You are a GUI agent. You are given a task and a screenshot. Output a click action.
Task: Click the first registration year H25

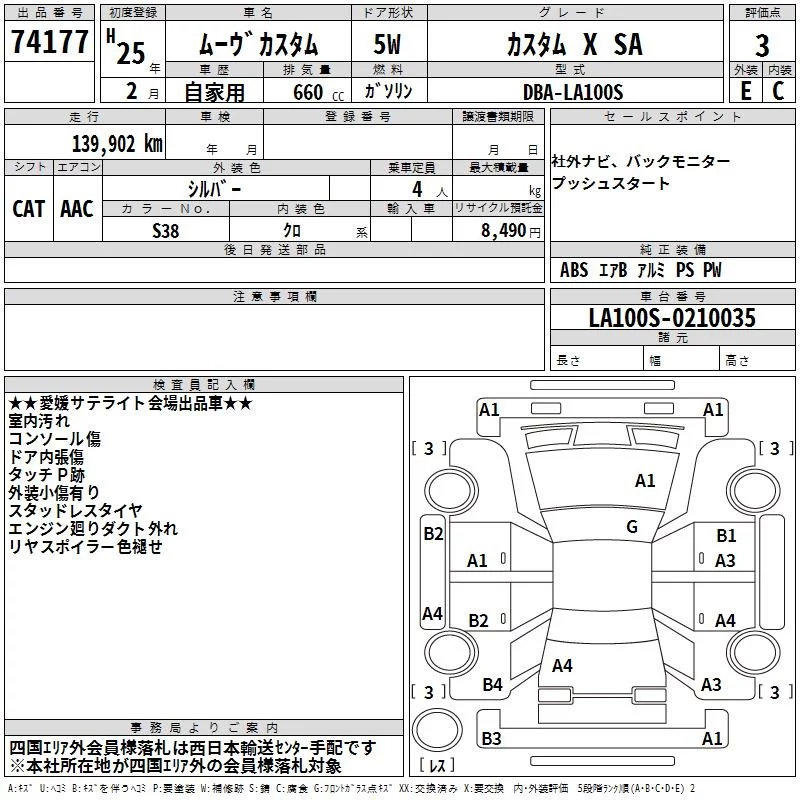point(126,47)
